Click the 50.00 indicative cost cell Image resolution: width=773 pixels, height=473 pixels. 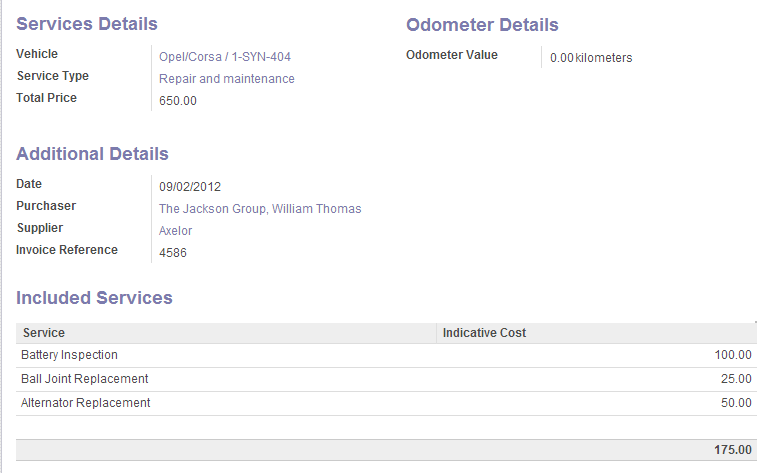coord(736,403)
